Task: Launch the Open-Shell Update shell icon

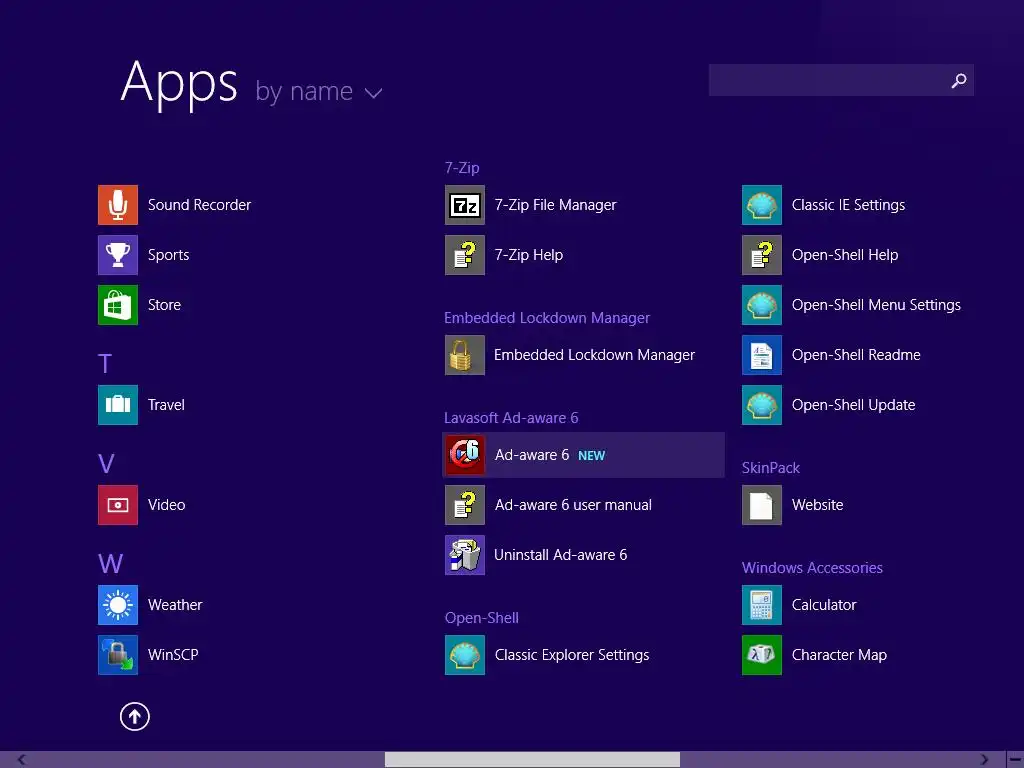Action: pyautogui.click(x=761, y=405)
